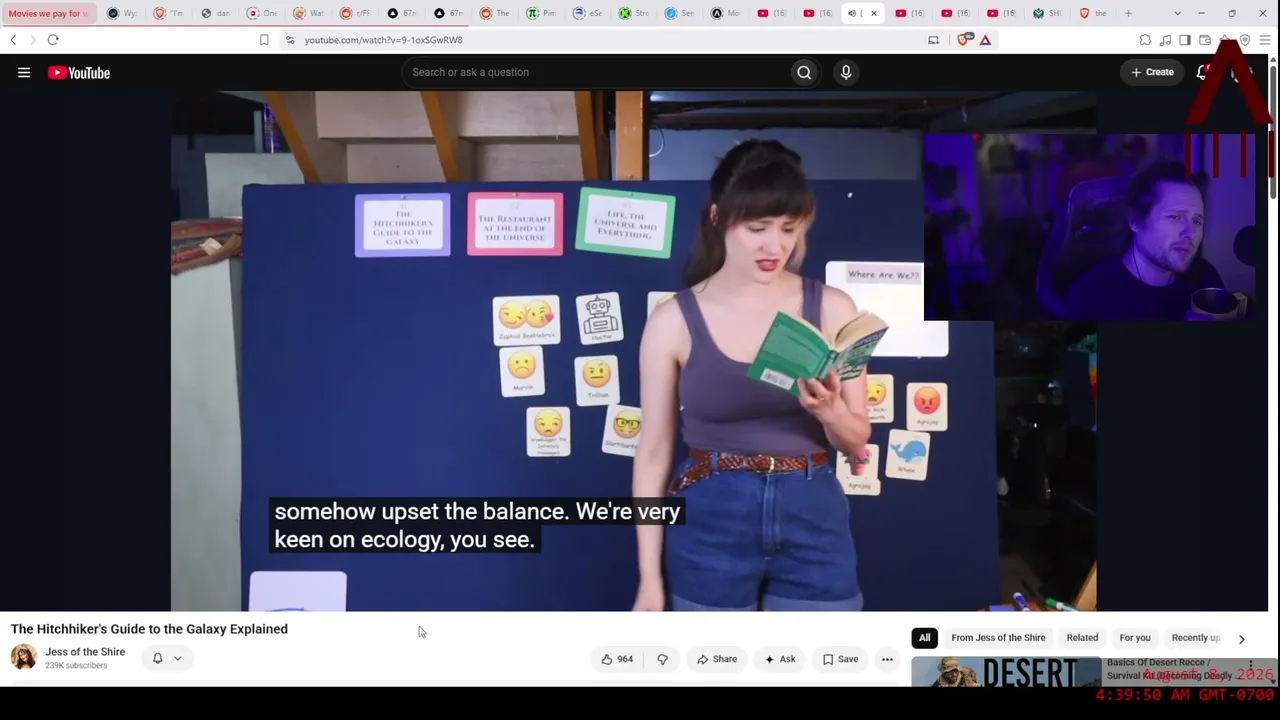
Task: Show more filter chips with the right arrow
Action: (x=1242, y=638)
